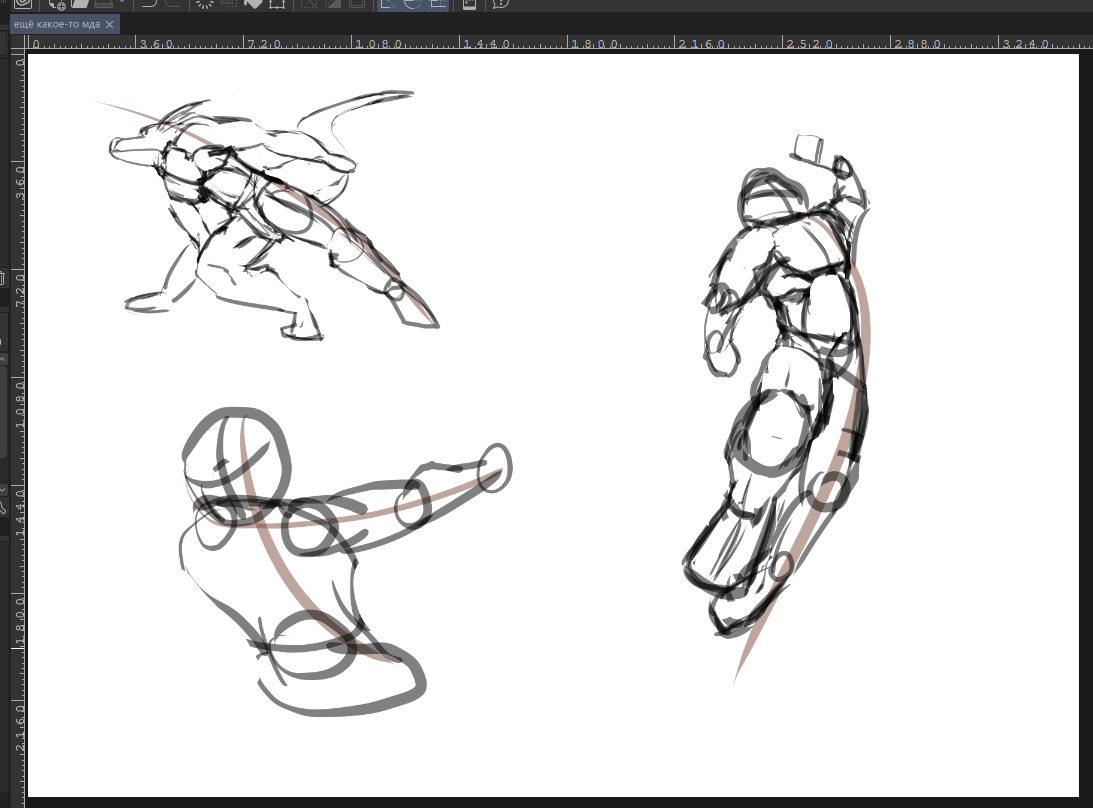Click the Open file icon
1093x808 pixels.
[x=80, y=4]
